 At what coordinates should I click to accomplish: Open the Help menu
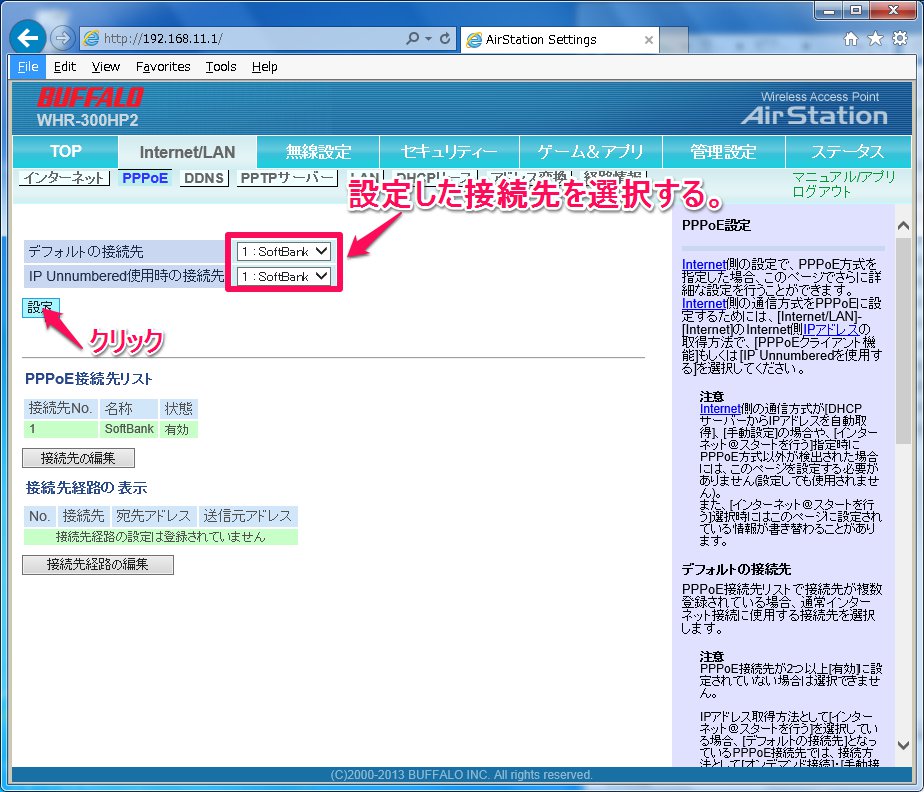(x=265, y=67)
